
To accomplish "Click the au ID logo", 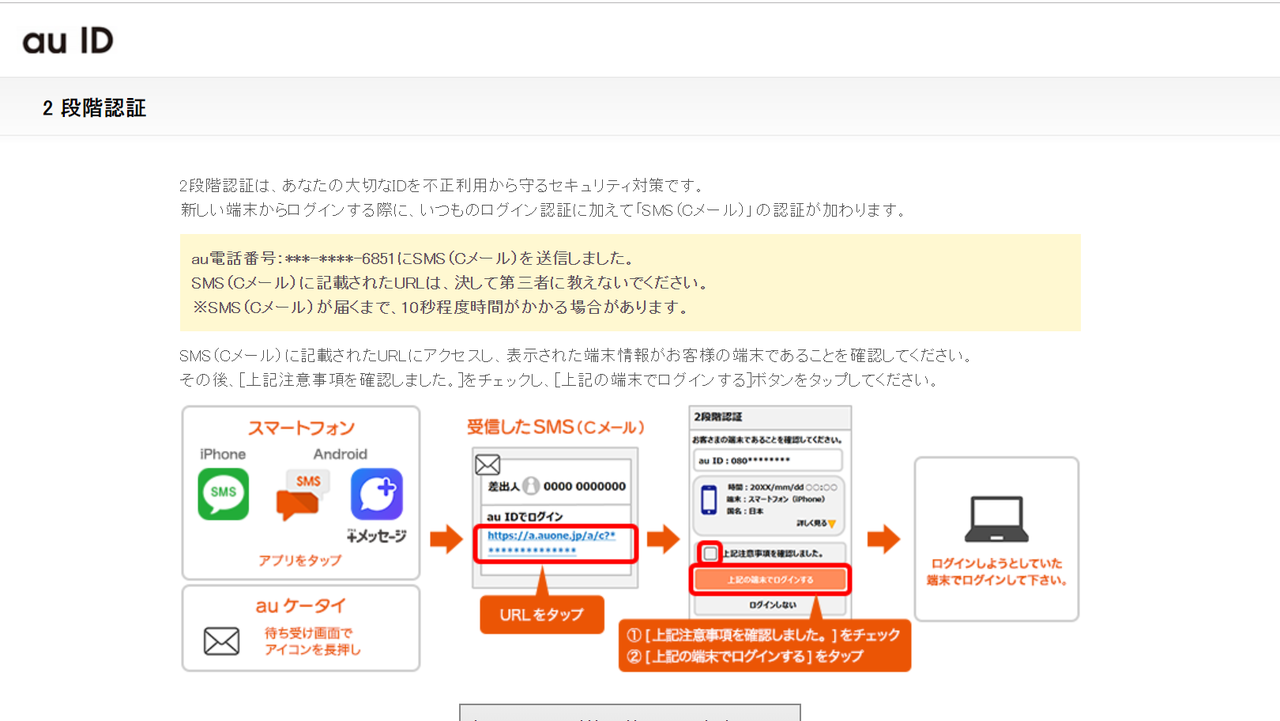I will click(x=68, y=41).
